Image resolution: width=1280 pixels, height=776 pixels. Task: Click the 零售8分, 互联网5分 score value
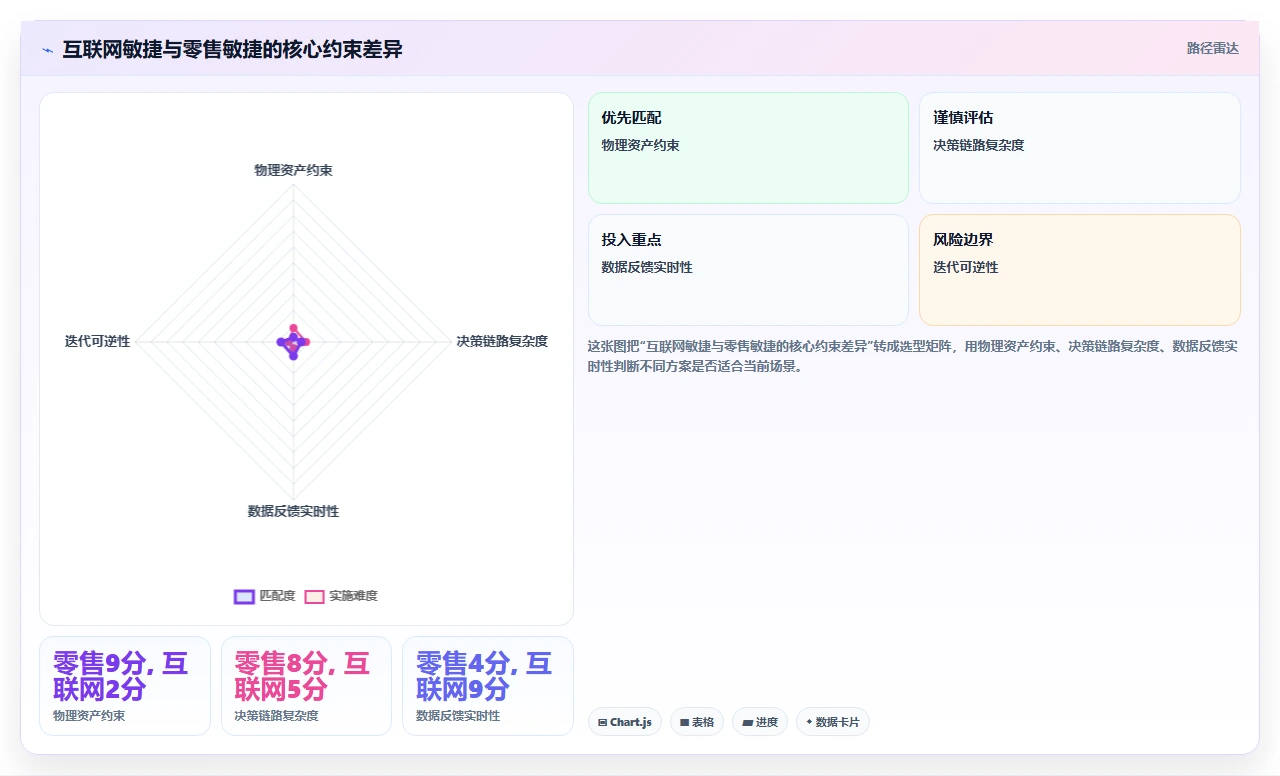pyautogui.click(x=302, y=676)
